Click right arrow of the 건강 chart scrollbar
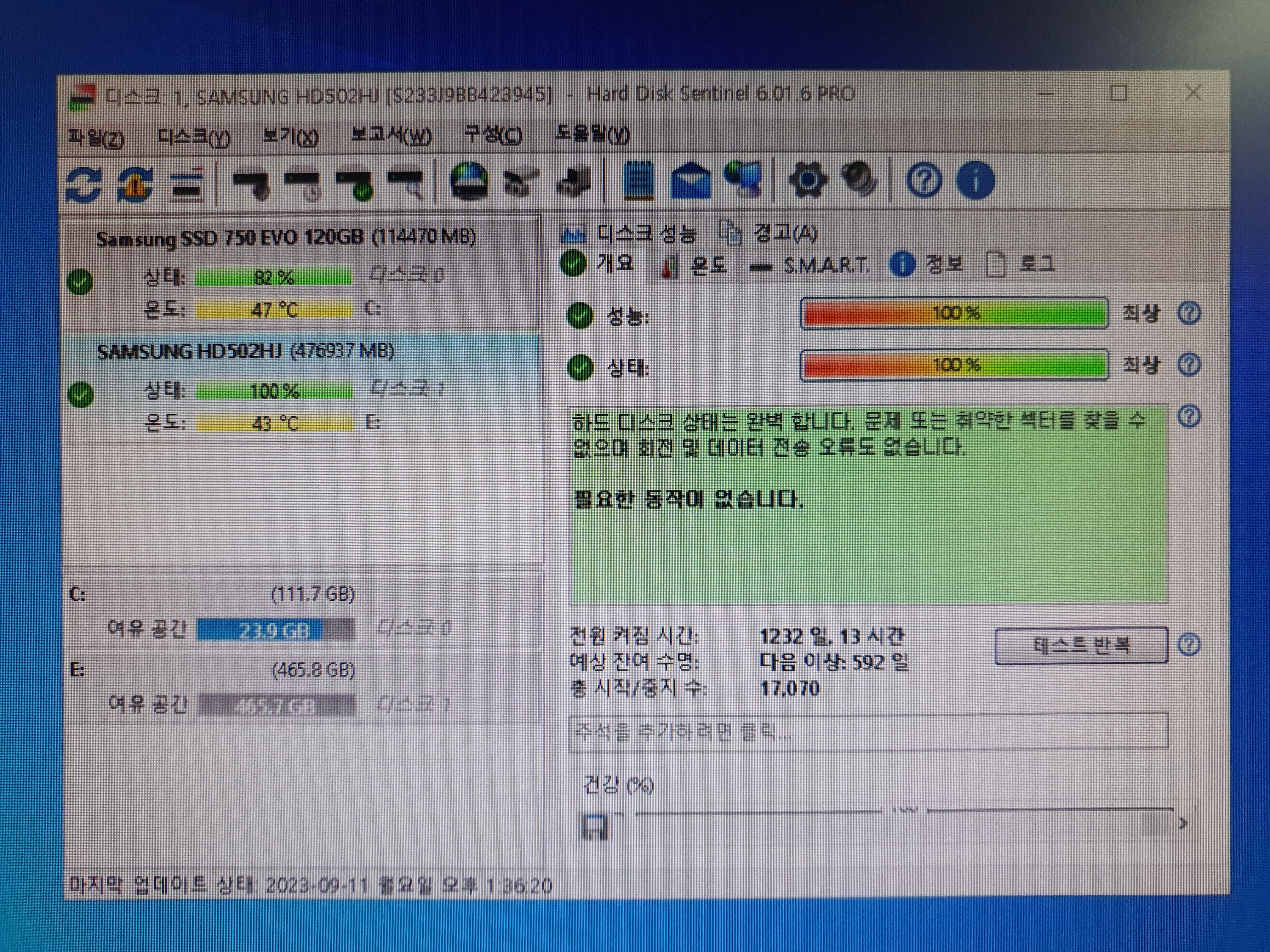This screenshot has height=952, width=1270. (x=1183, y=824)
